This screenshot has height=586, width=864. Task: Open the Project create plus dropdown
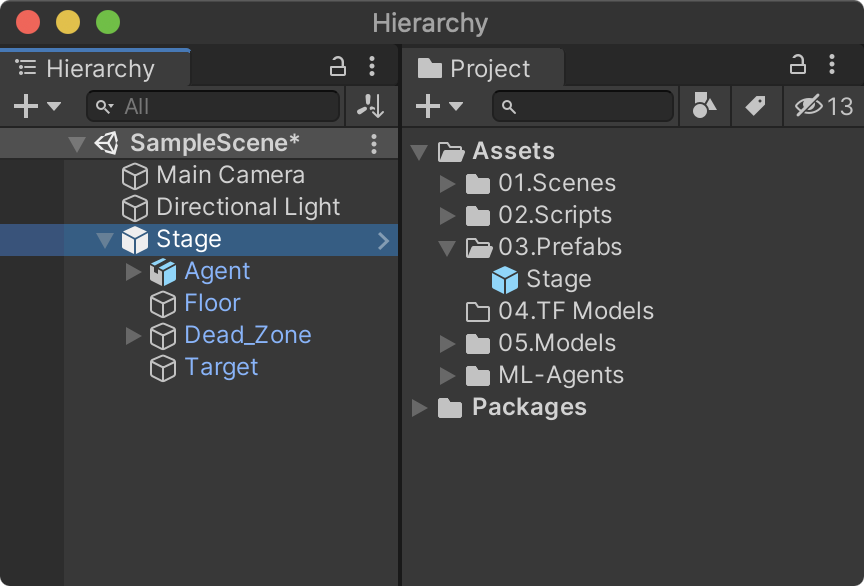point(440,106)
